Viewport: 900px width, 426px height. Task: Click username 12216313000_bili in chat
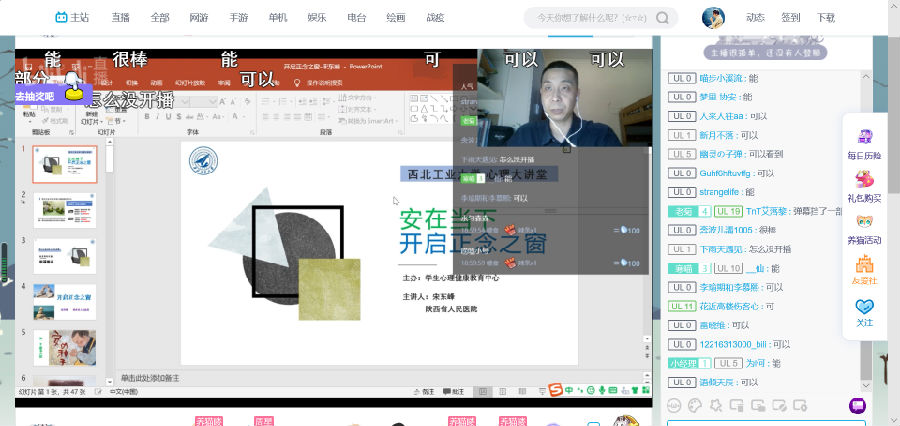(733, 344)
